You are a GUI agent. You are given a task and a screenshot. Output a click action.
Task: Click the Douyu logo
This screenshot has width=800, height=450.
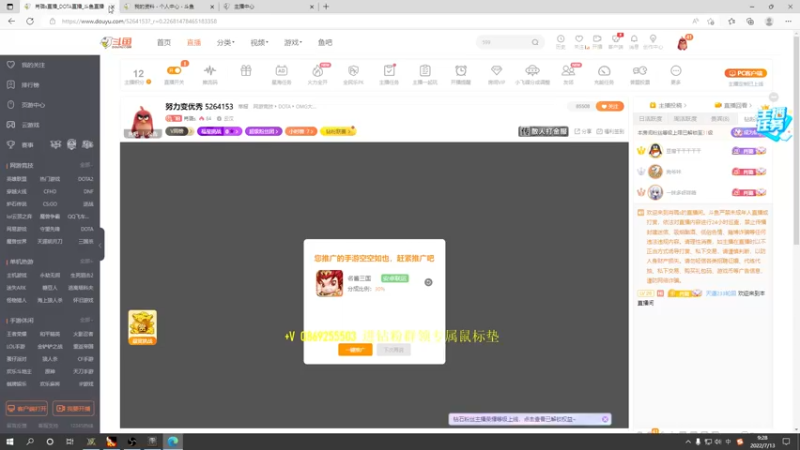click(x=116, y=42)
